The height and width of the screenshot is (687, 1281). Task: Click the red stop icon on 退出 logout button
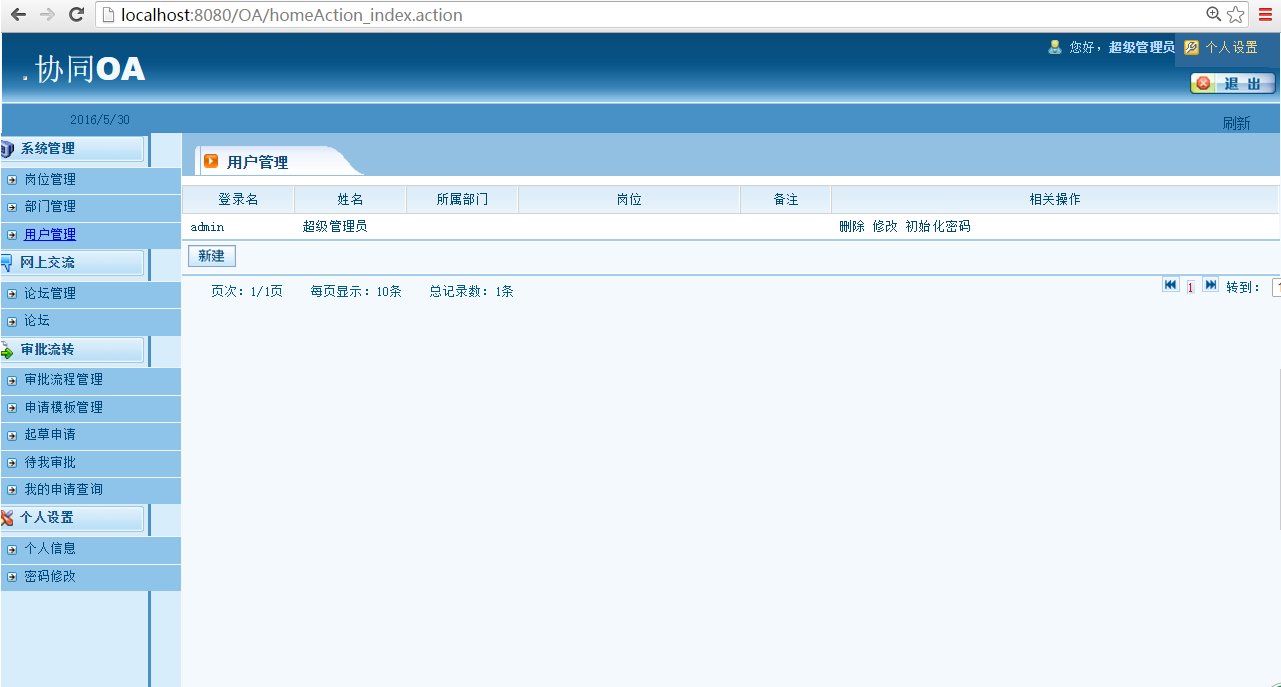[x=1203, y=83]
